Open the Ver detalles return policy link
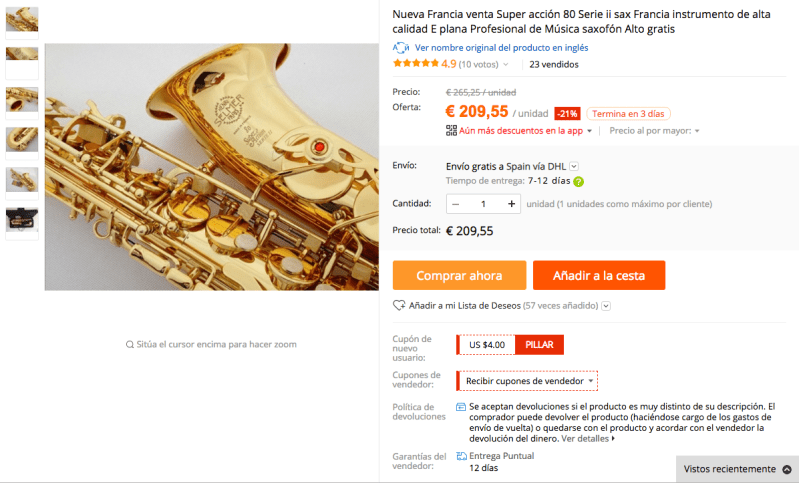 click(588, 438)
